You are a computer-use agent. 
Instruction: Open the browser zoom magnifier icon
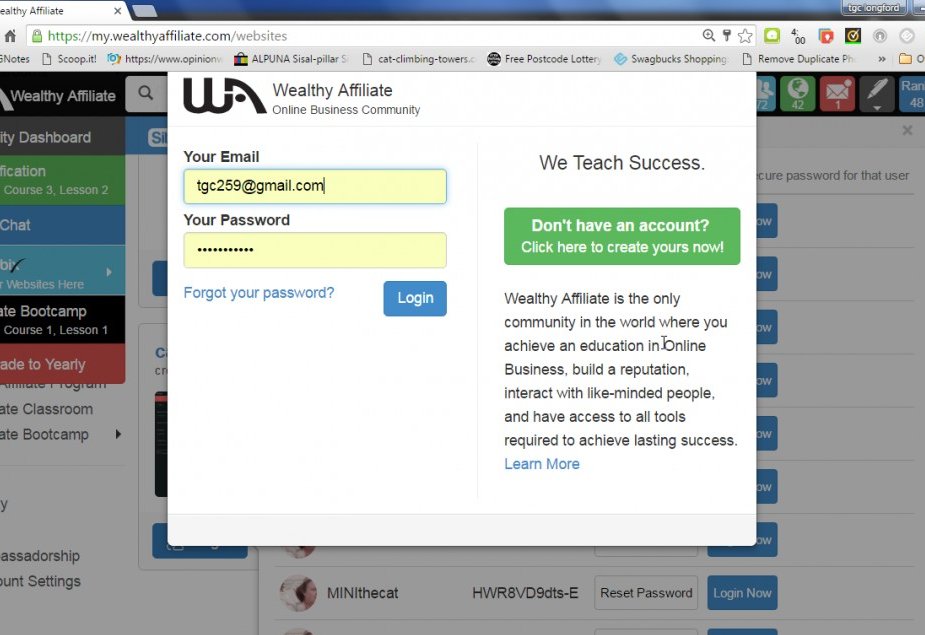point(708,35)
